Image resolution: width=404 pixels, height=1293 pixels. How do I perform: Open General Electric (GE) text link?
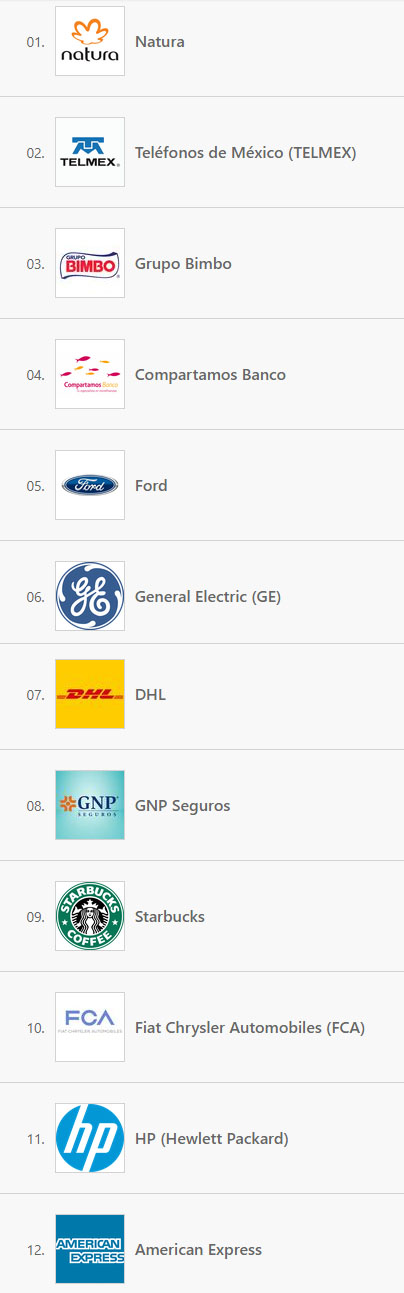point(208,597)
